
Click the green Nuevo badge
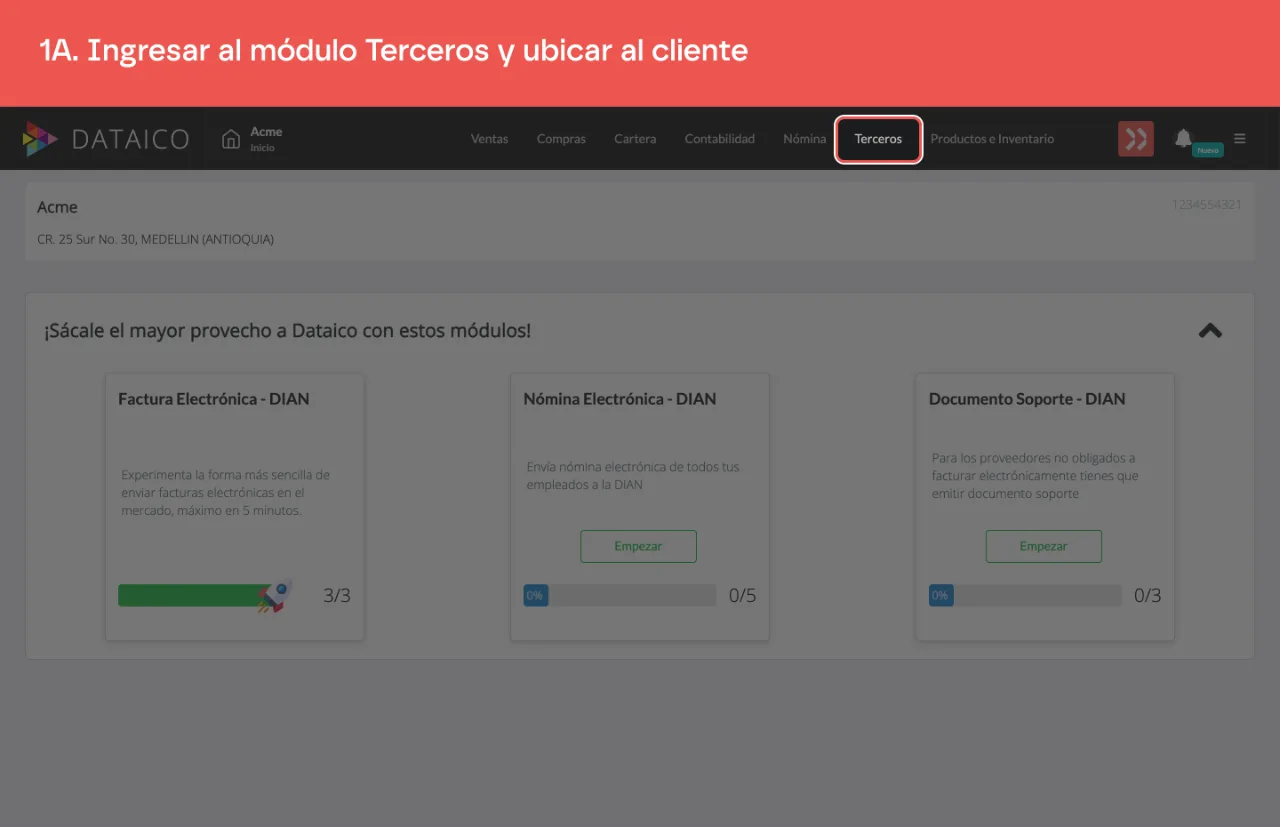[1208, 150]
